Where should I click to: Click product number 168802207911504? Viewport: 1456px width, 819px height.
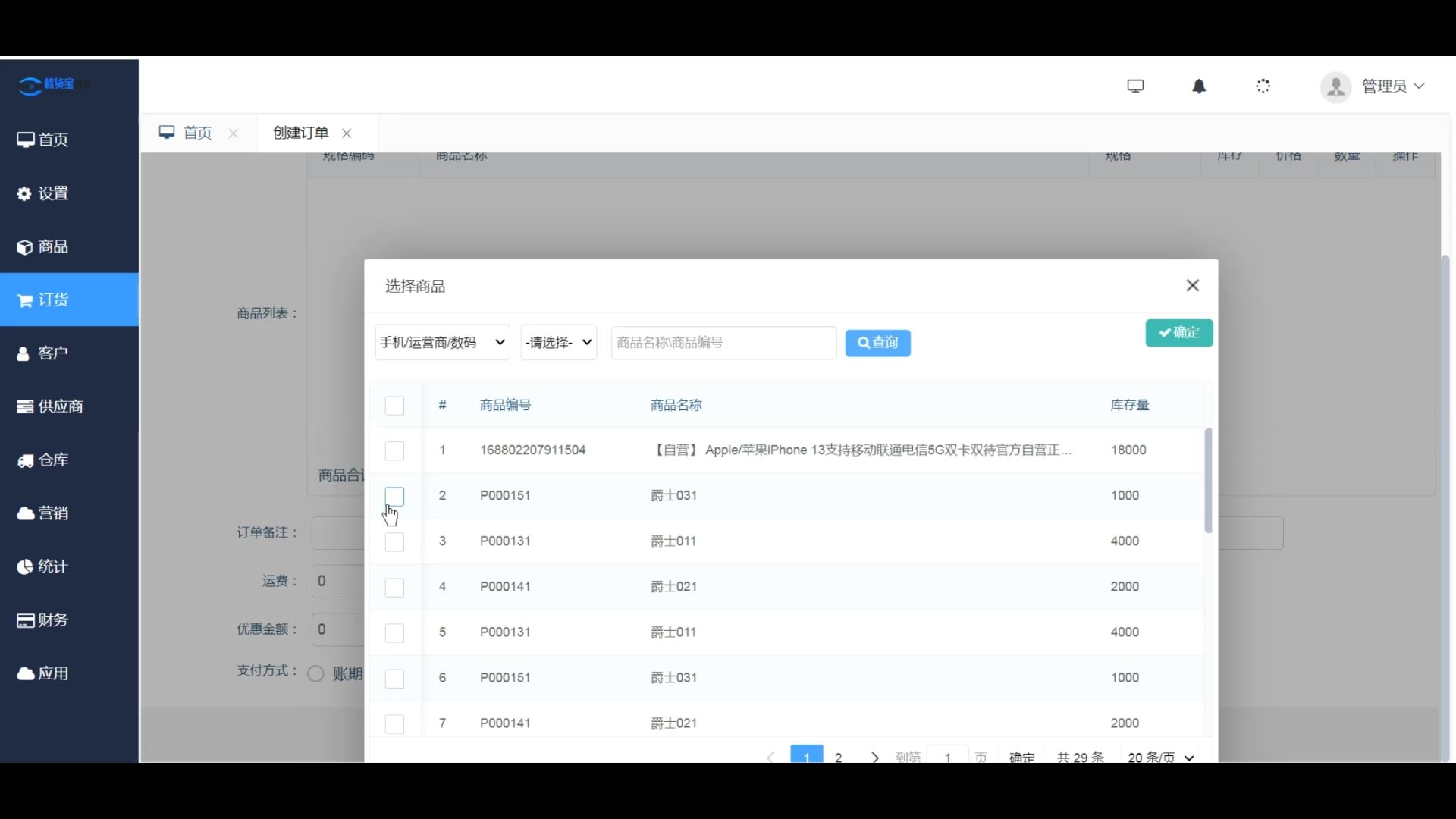point(532,450)
